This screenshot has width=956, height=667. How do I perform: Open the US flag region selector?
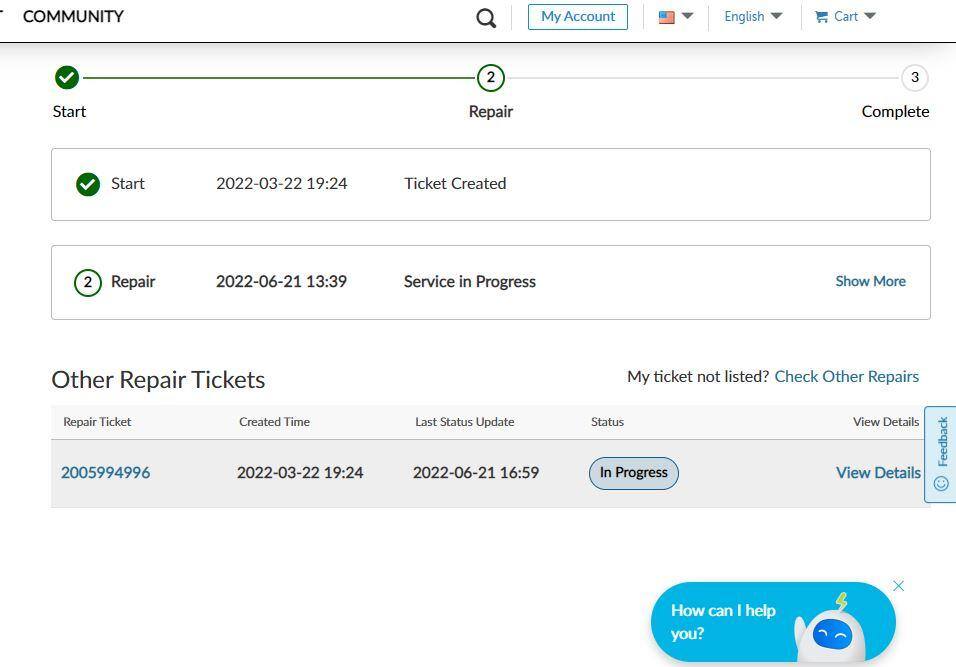tap(667, 17)
